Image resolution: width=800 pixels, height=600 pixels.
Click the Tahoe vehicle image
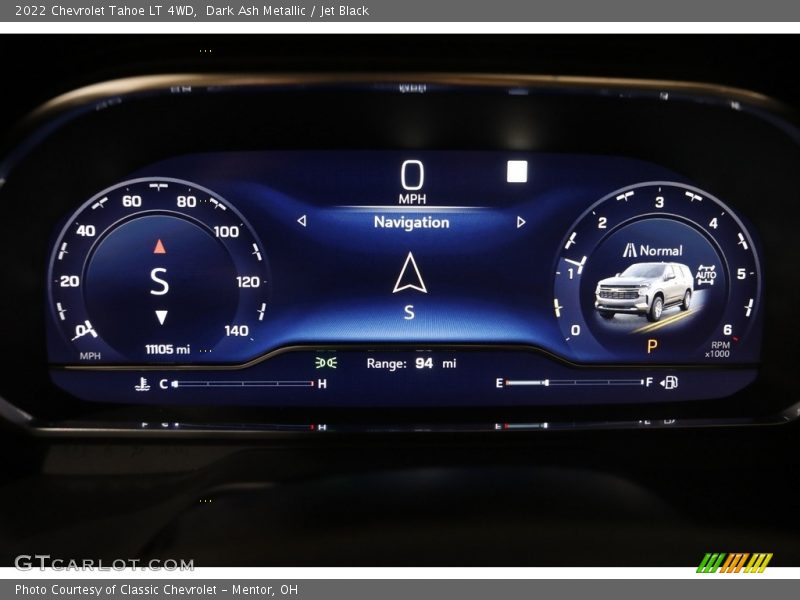tap(644, 292)
